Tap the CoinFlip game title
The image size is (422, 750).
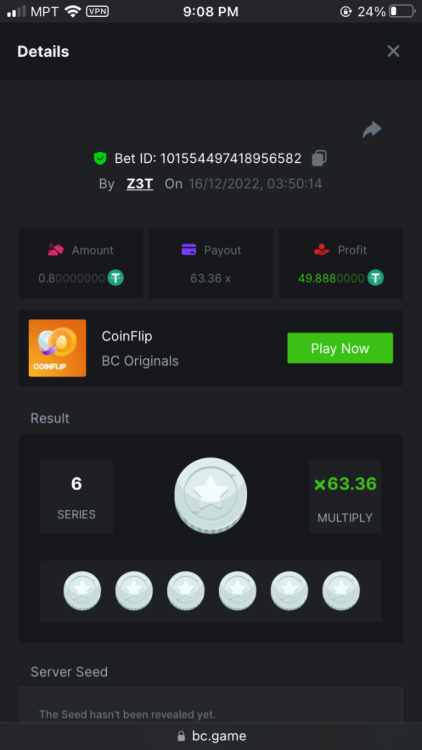[127, 336]
